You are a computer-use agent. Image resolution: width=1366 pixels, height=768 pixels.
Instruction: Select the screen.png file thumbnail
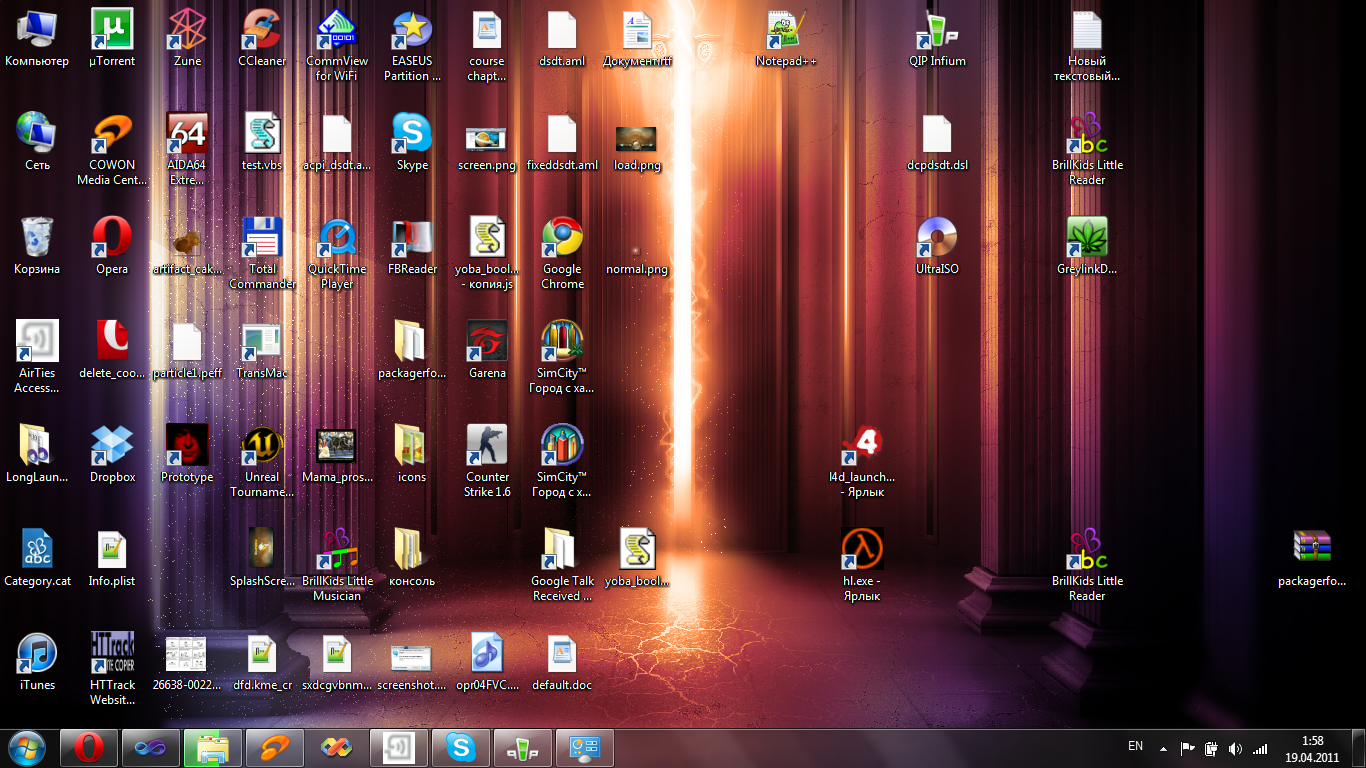(x=487, y=139)
